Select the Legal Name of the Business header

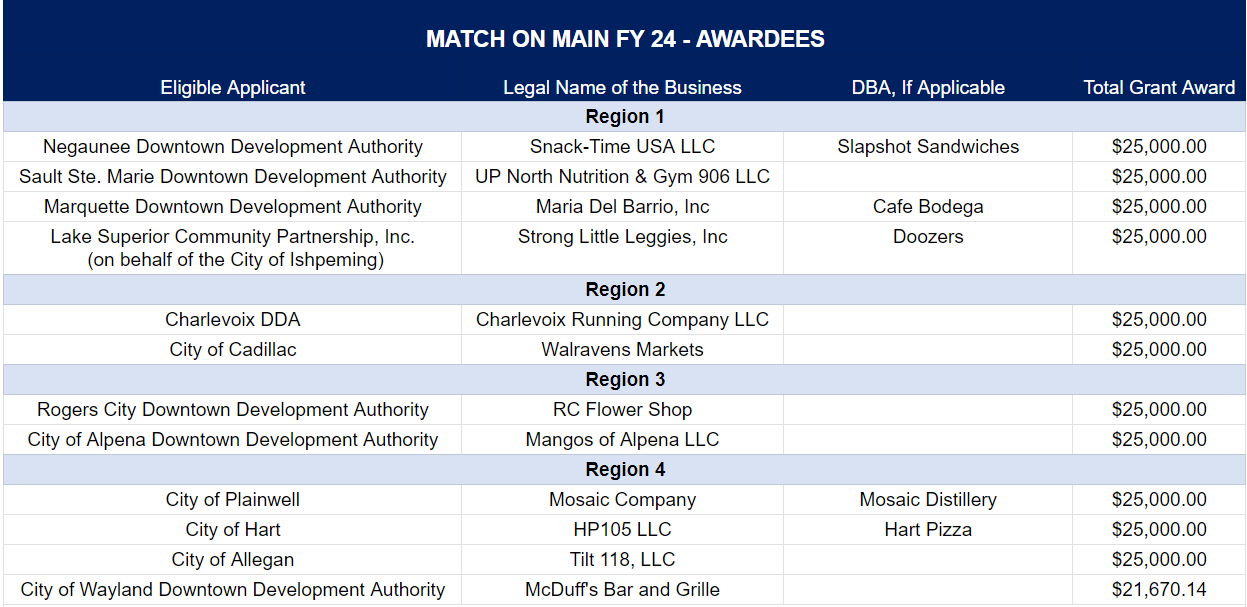(622, 88)
